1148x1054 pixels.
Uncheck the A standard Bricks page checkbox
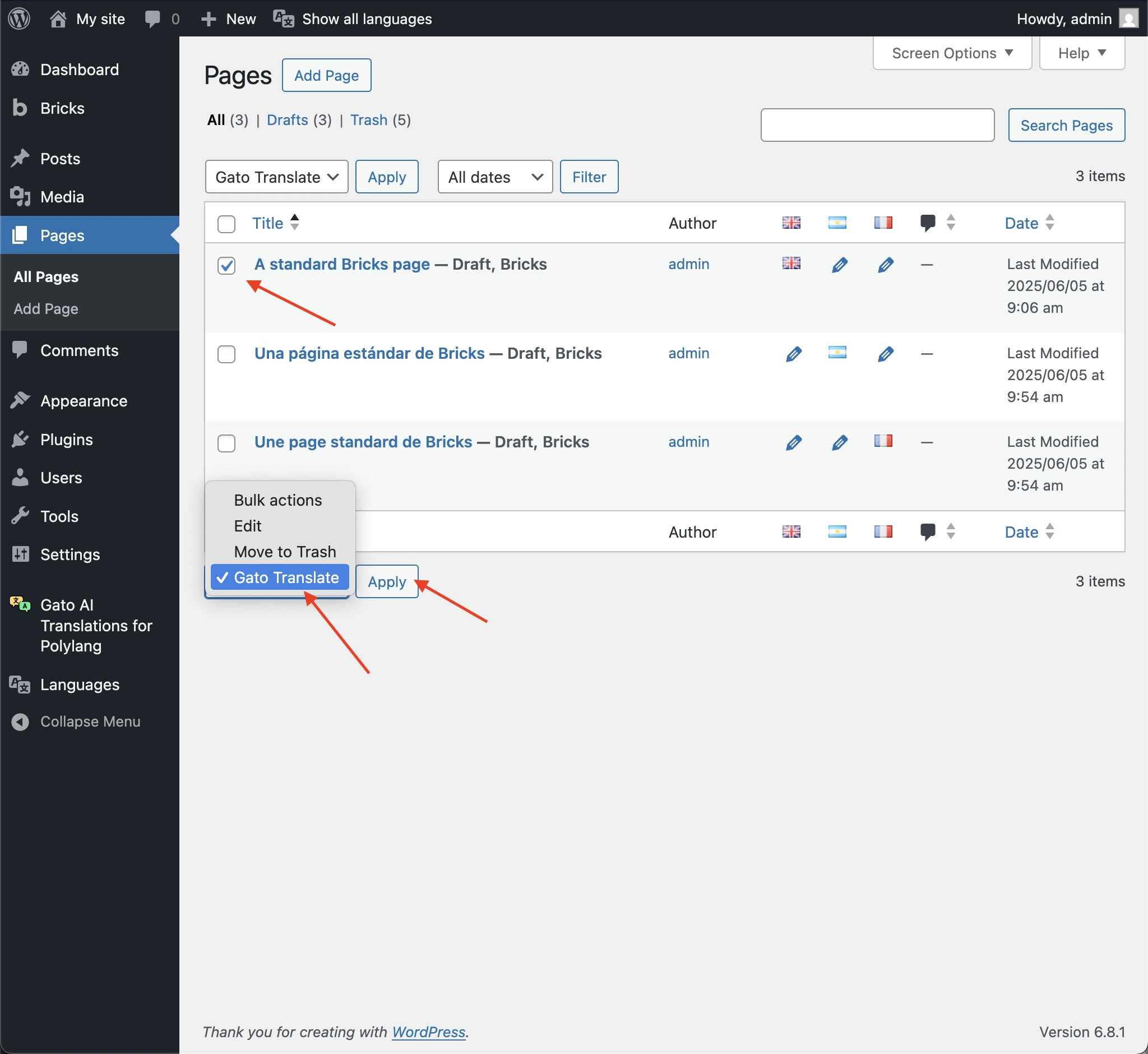pyautogui.click(x=226, y=265)
